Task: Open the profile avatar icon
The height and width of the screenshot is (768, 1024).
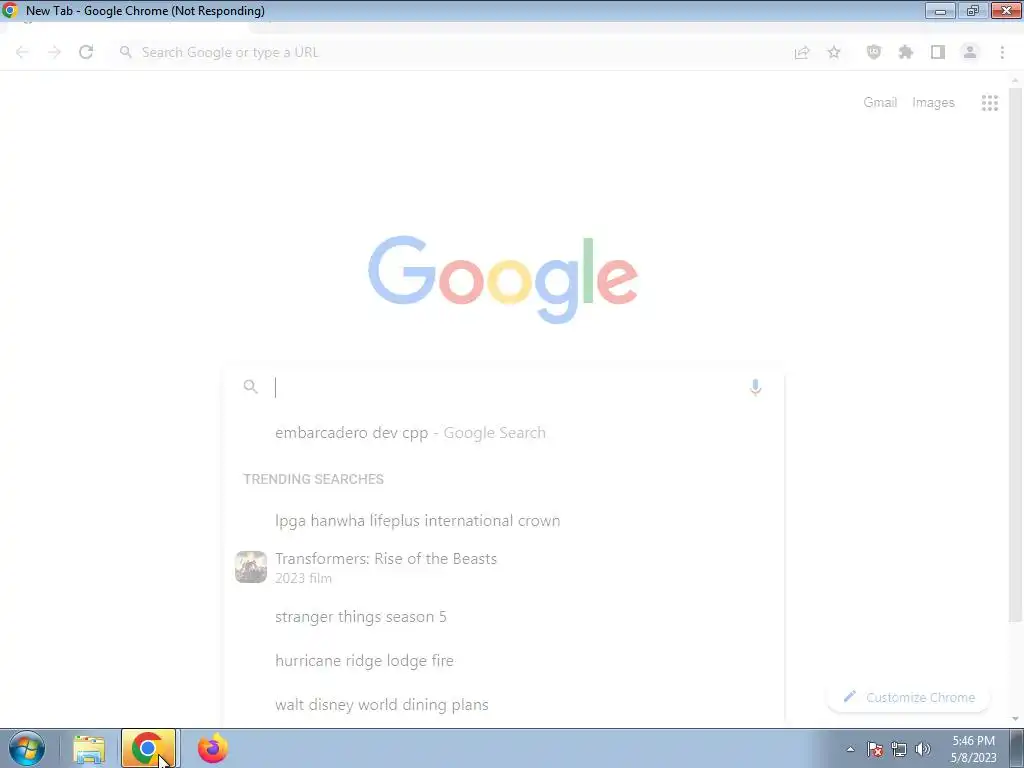Action: 970,52
